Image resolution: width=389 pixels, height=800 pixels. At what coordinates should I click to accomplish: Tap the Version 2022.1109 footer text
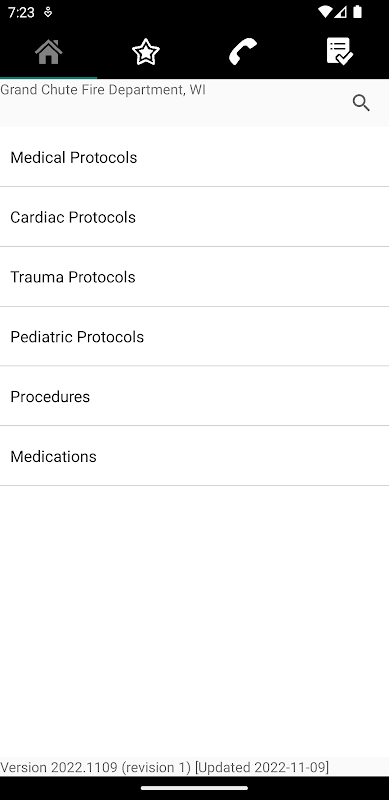click(164, 767)
